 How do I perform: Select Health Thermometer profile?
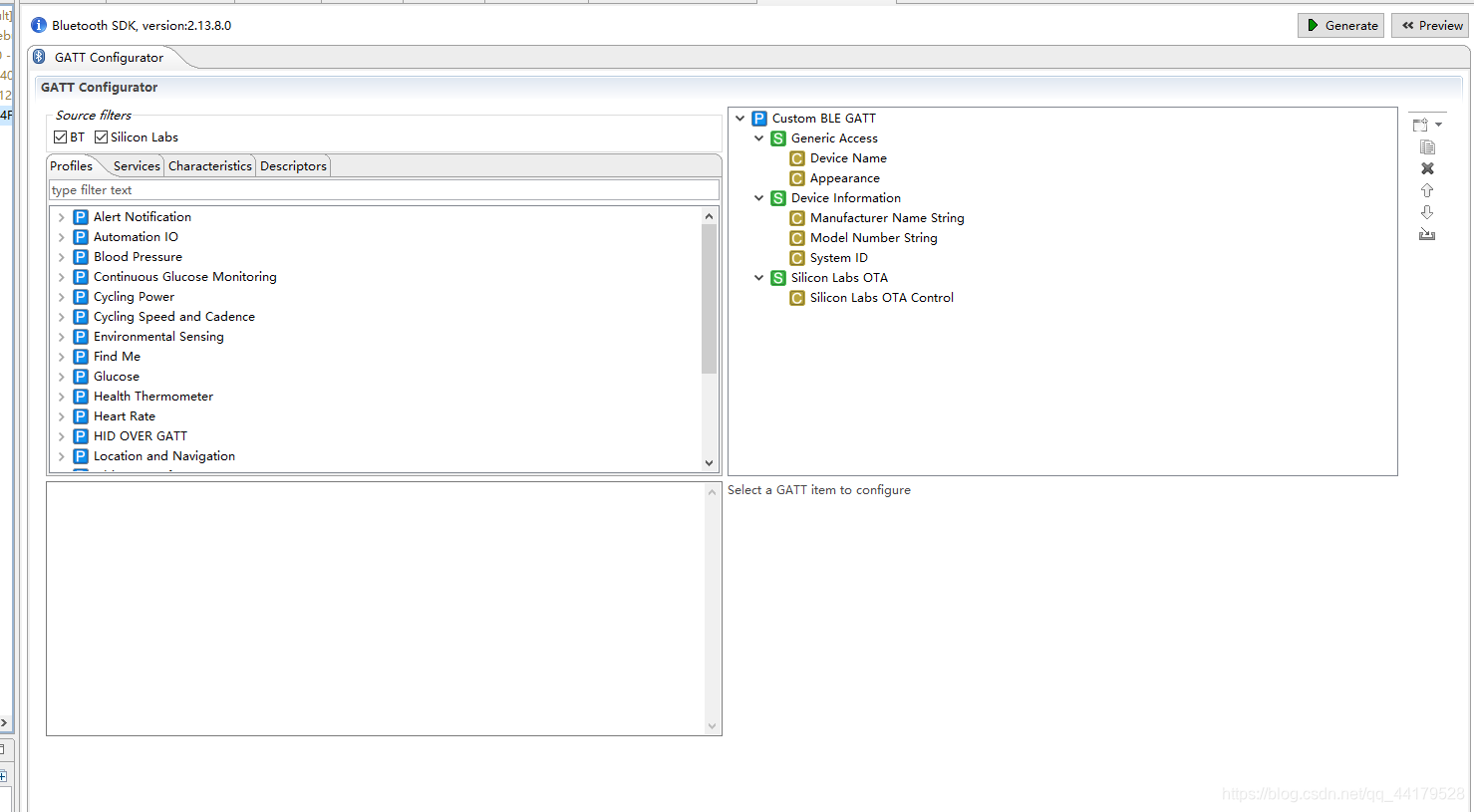[x=153, y=397]
